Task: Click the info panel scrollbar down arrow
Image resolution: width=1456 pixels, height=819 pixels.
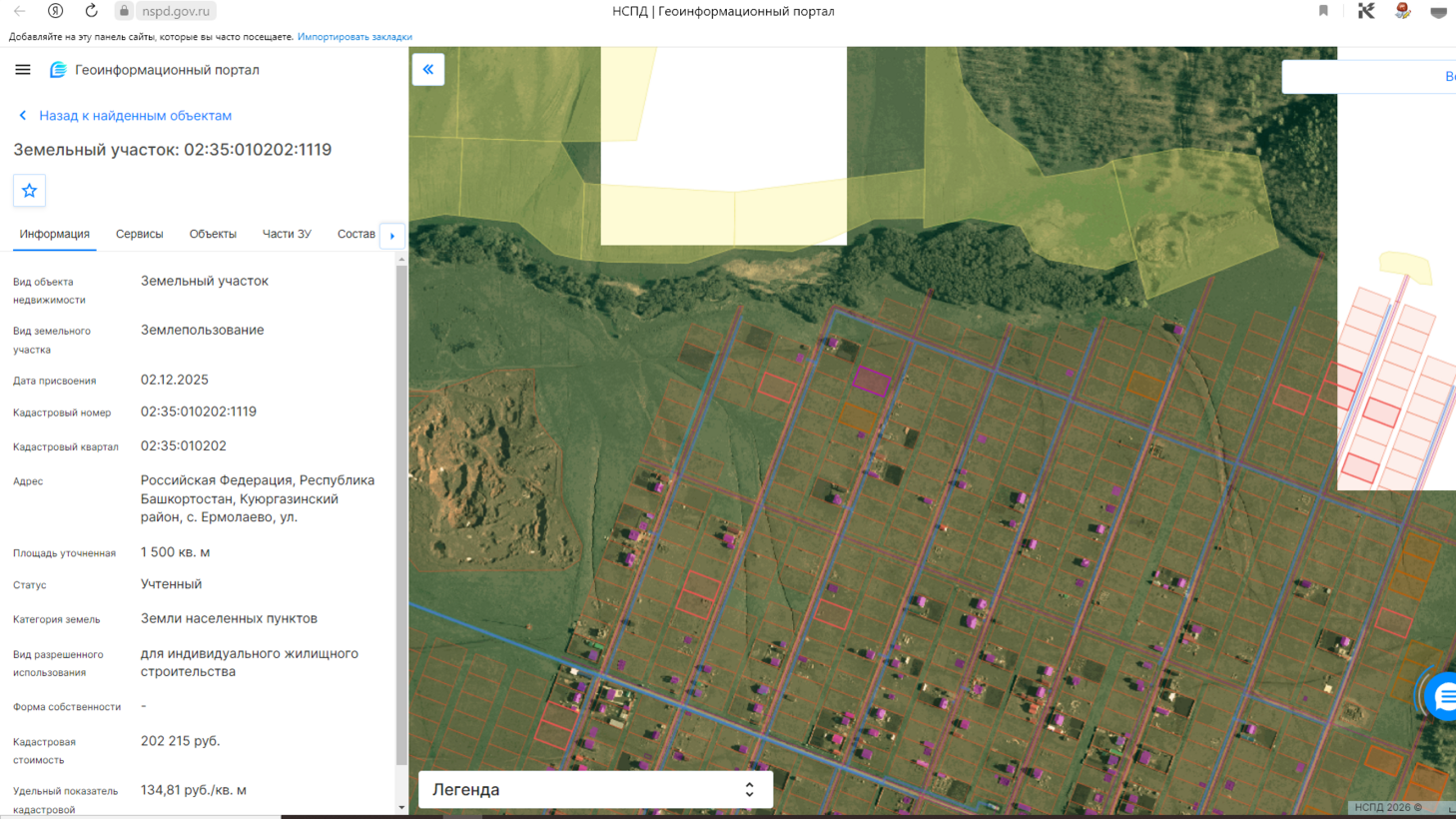Action: click(x=401, y=807)
